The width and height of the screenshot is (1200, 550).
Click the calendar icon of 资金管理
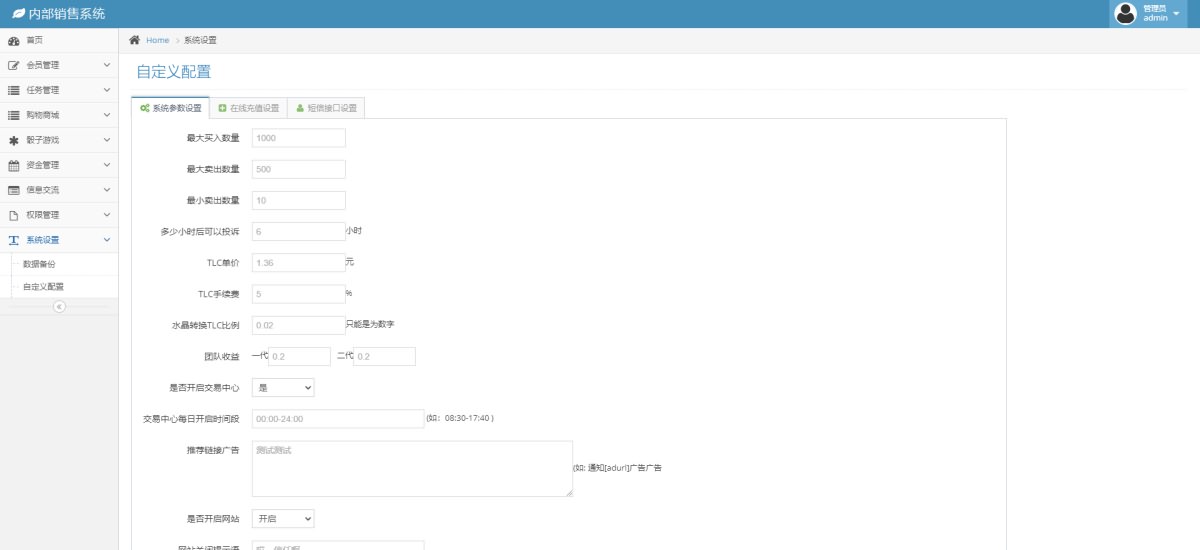[x=14, y=166]
